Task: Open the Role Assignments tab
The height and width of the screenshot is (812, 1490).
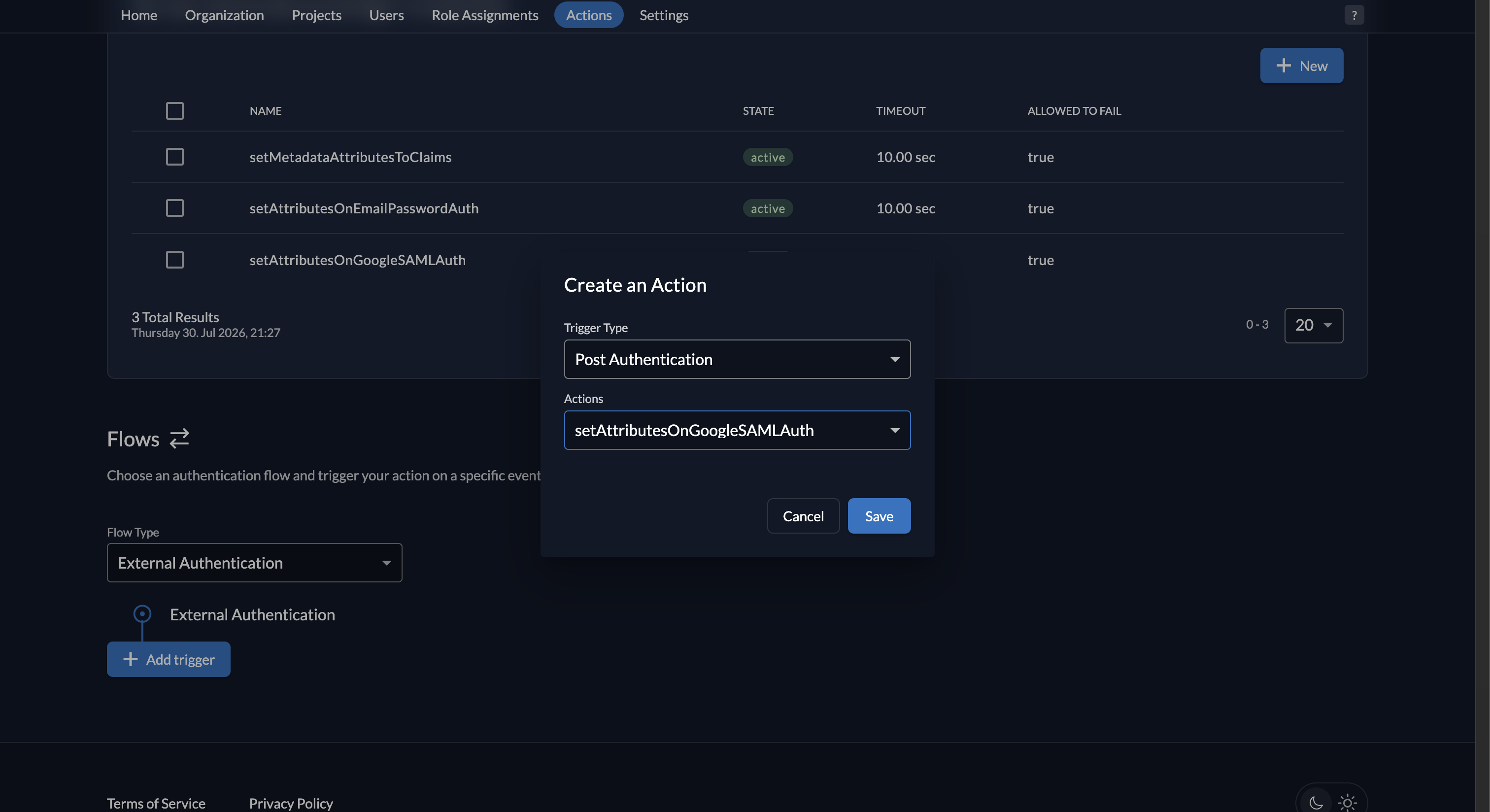Action: [485, 15]
